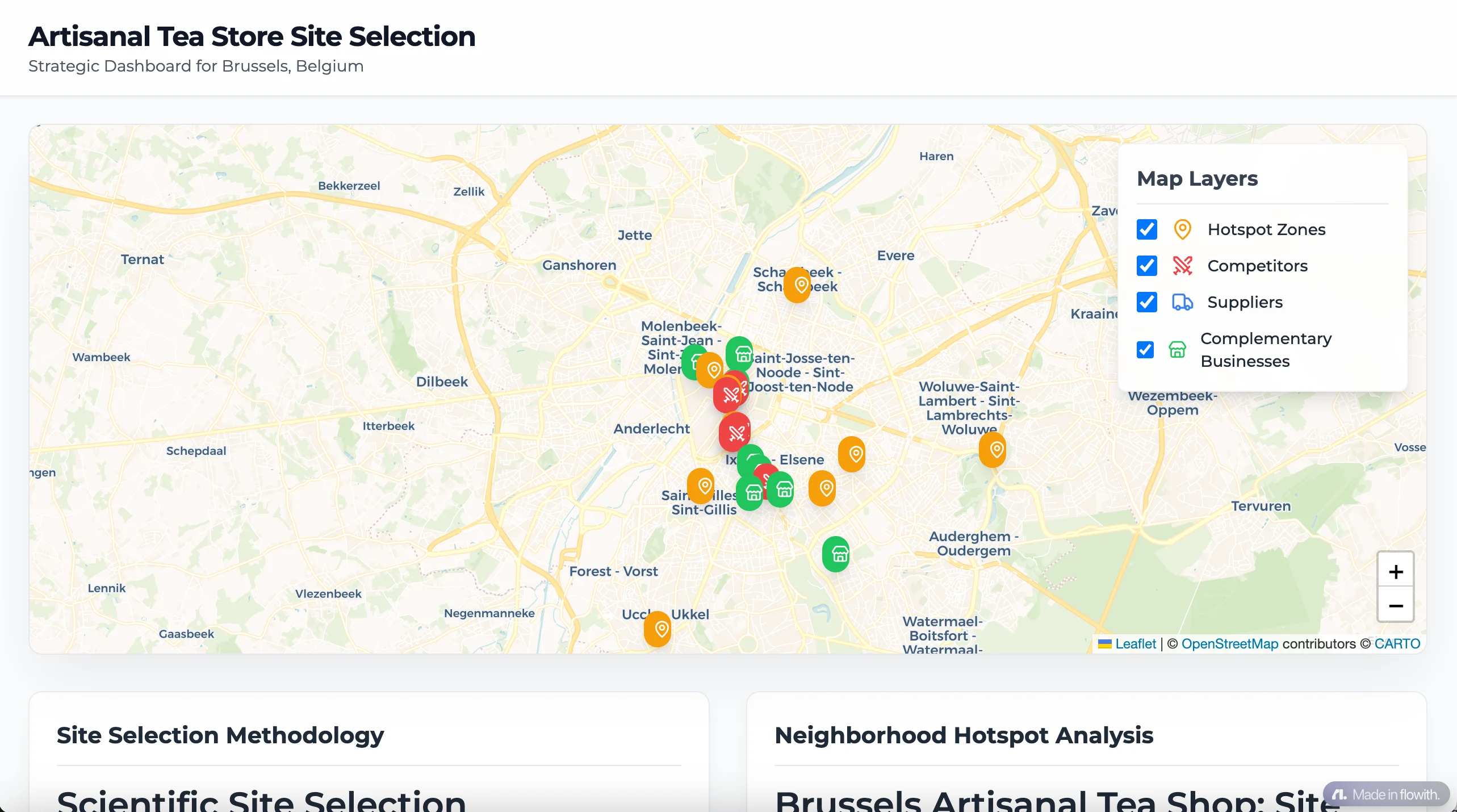Click the Hotspot Zones label text

(x=1266, y=229)
